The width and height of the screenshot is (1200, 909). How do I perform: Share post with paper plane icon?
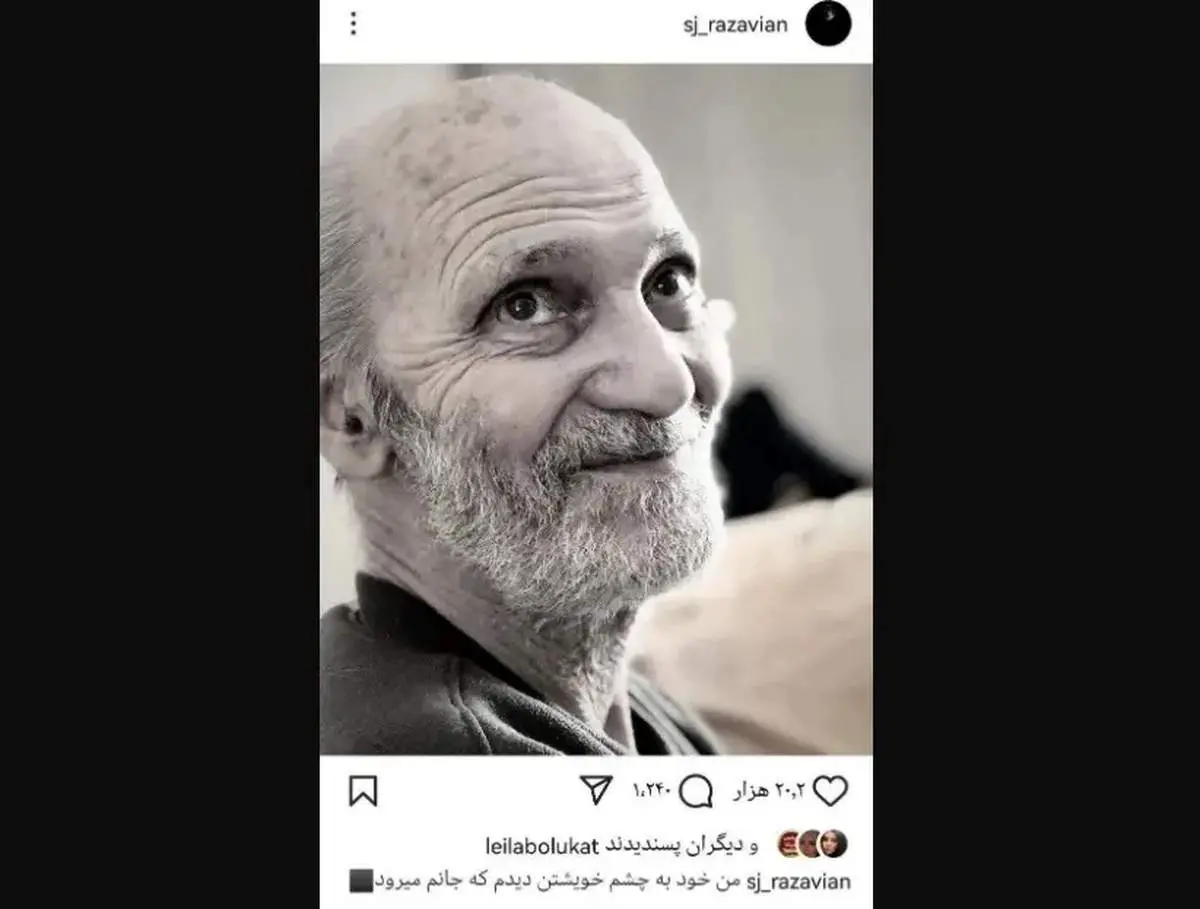tap(596, 790)
